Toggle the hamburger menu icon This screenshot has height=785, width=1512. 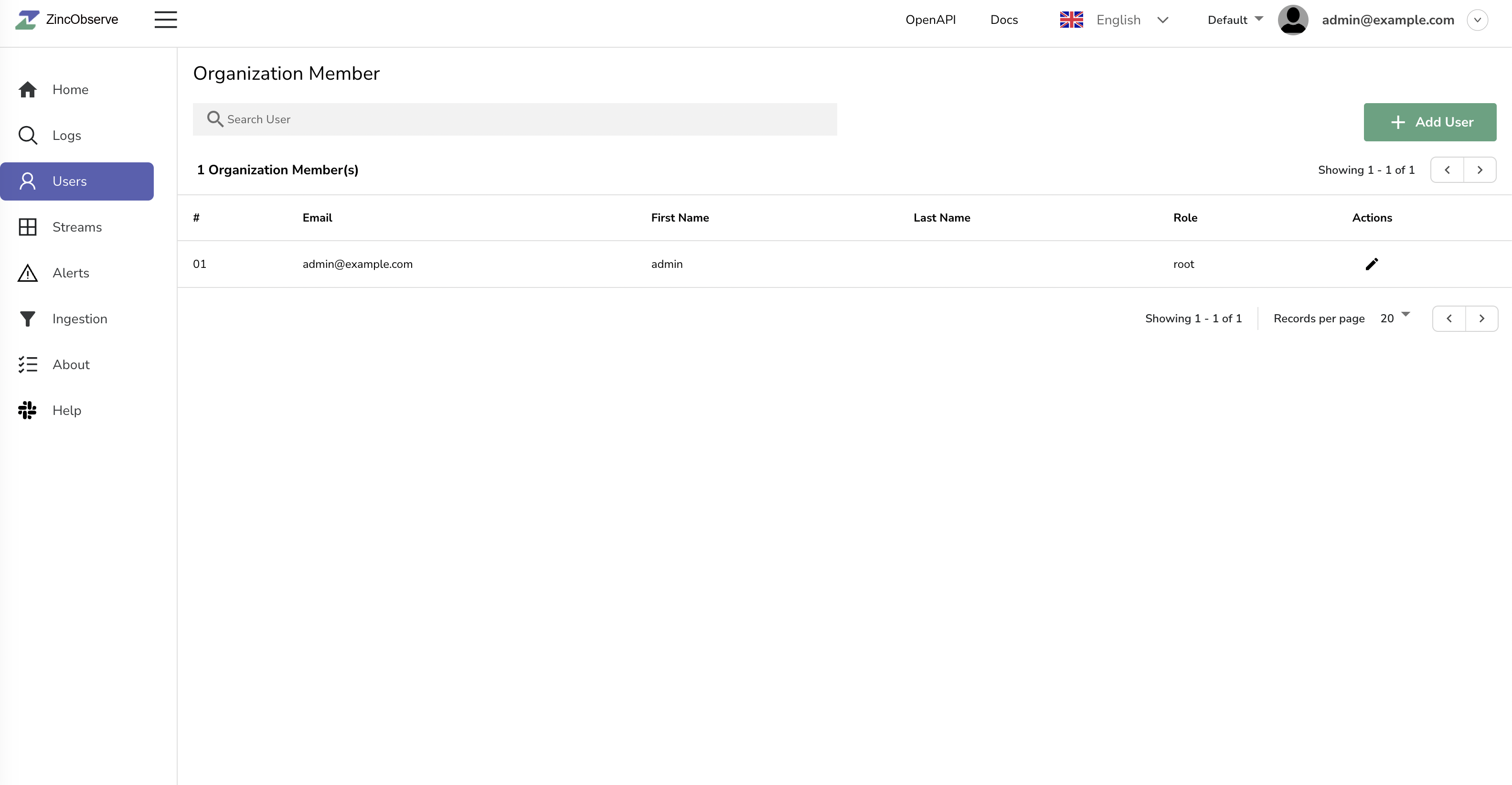[166, 20]
